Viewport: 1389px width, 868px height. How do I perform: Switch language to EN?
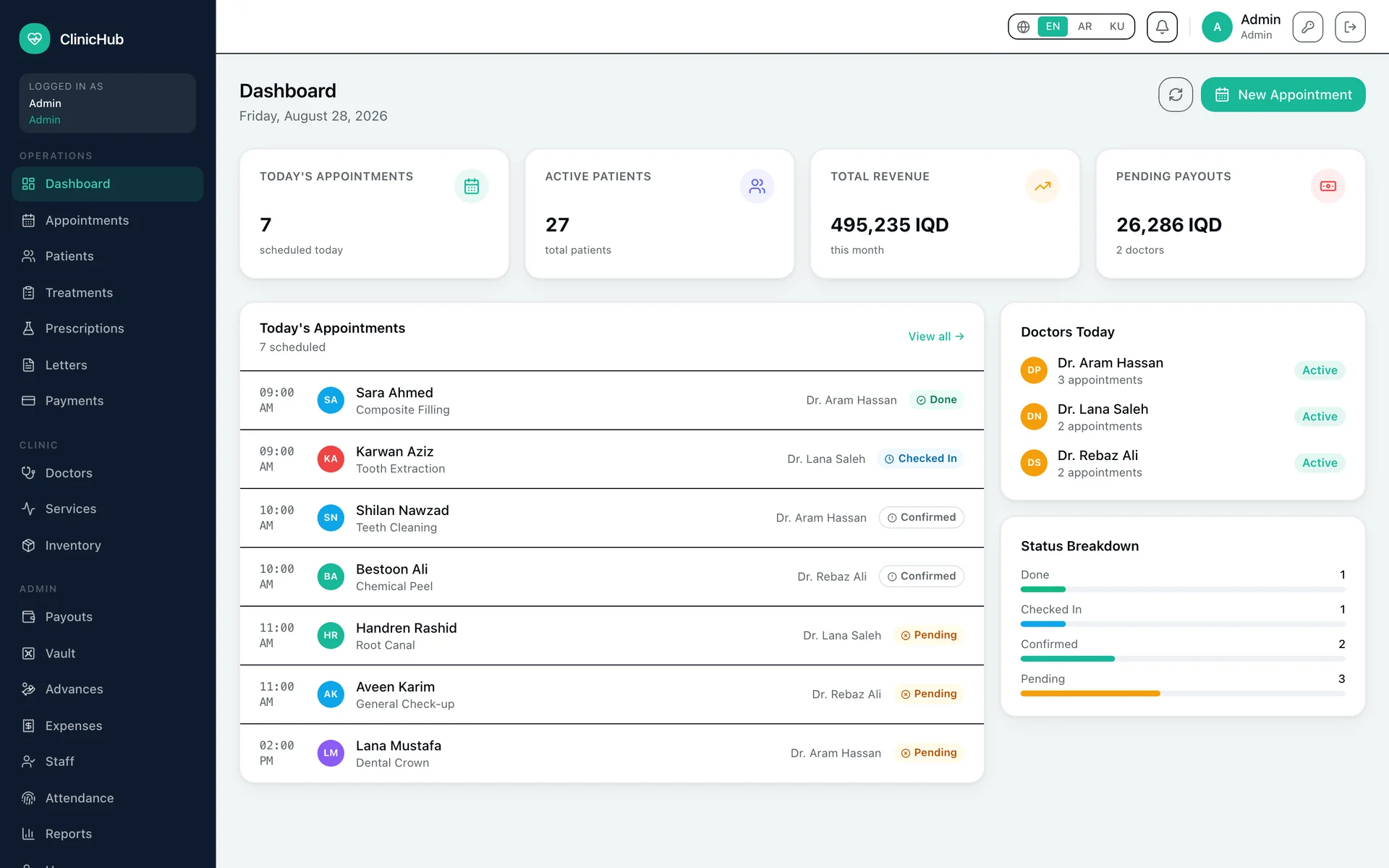1053,27
